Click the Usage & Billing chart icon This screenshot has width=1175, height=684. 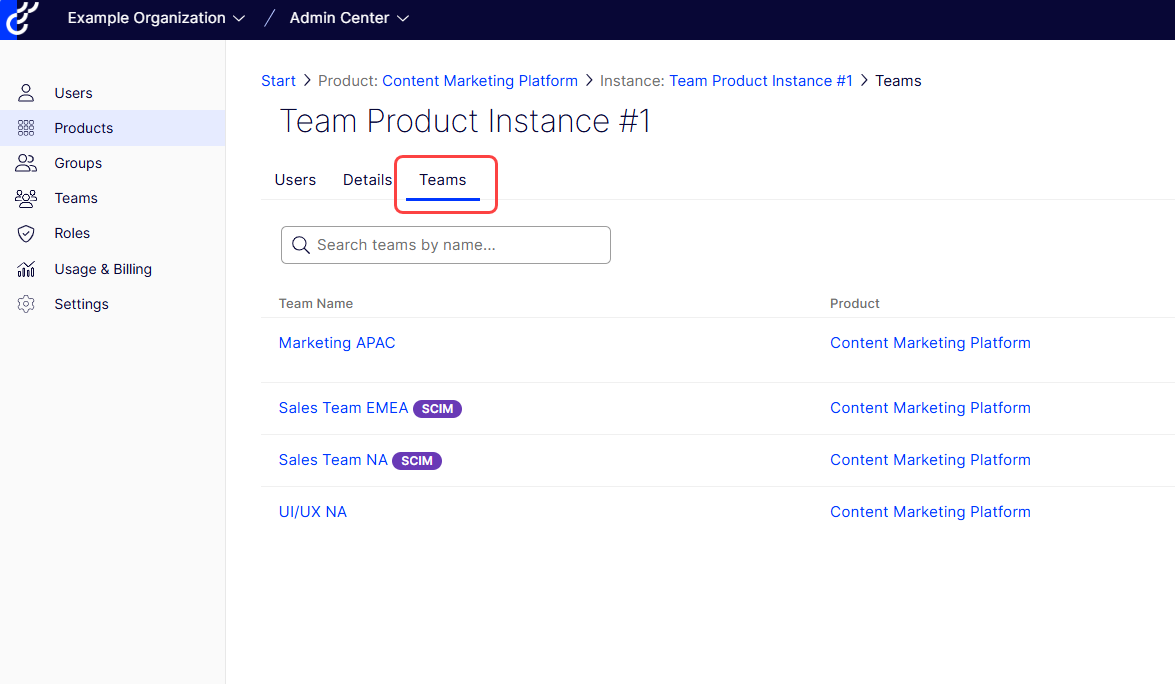pos(27,269)
